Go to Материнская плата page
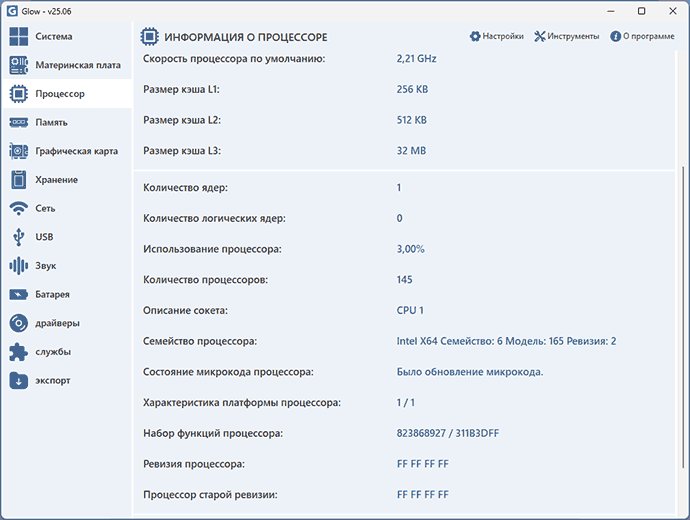This screenshot has height=520, width=690. pos(78,65)
